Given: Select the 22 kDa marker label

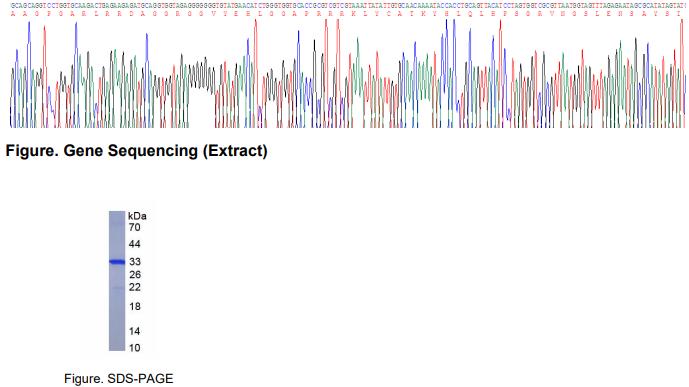Looking at the screenshot, I should point(135,287).
